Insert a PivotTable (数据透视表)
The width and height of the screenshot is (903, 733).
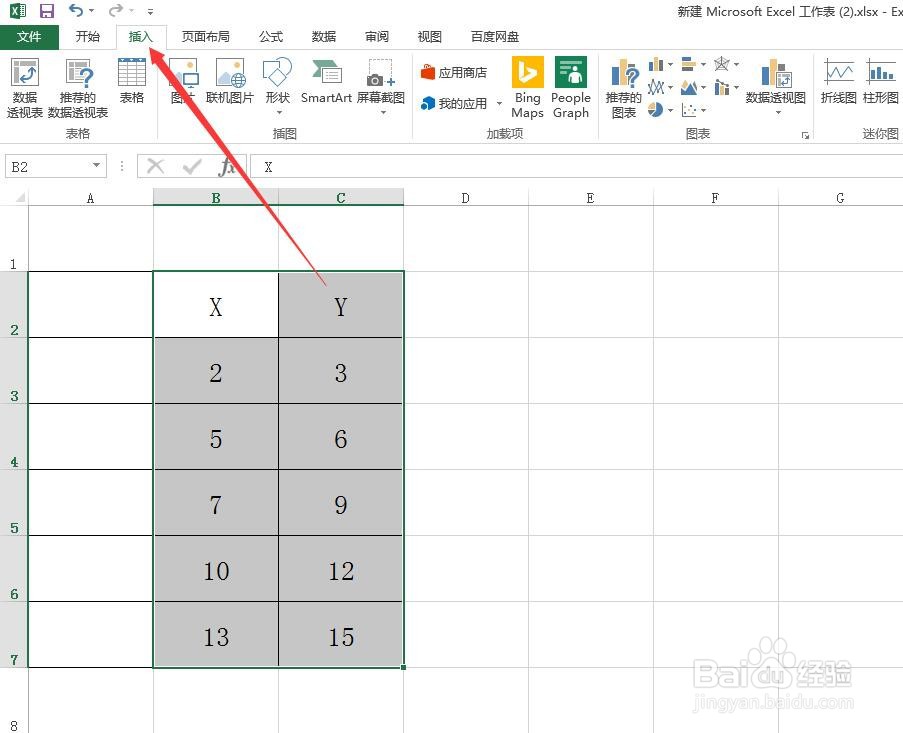[x=25, y=88]
